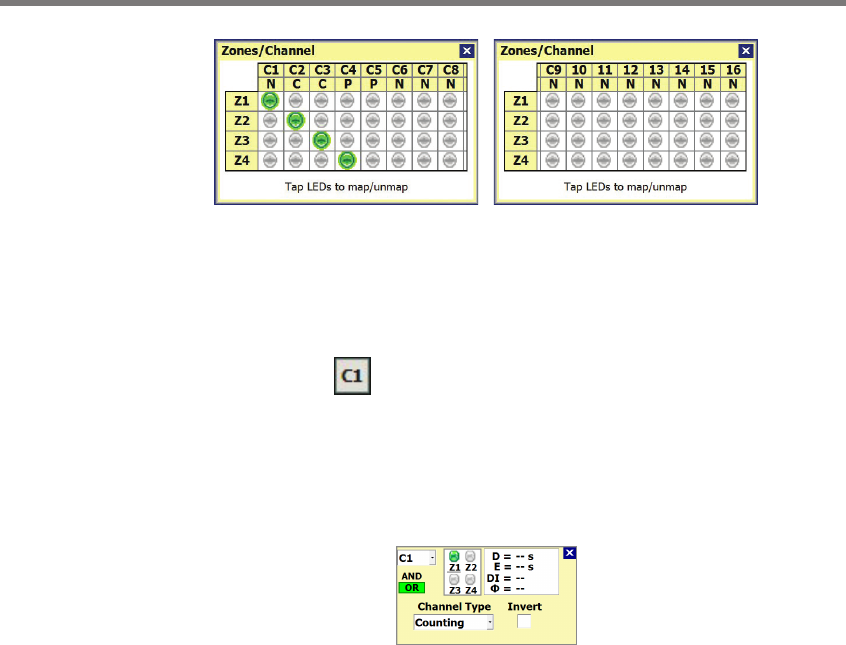
Task: Click the DI = -- value
Action: (506, 578)
